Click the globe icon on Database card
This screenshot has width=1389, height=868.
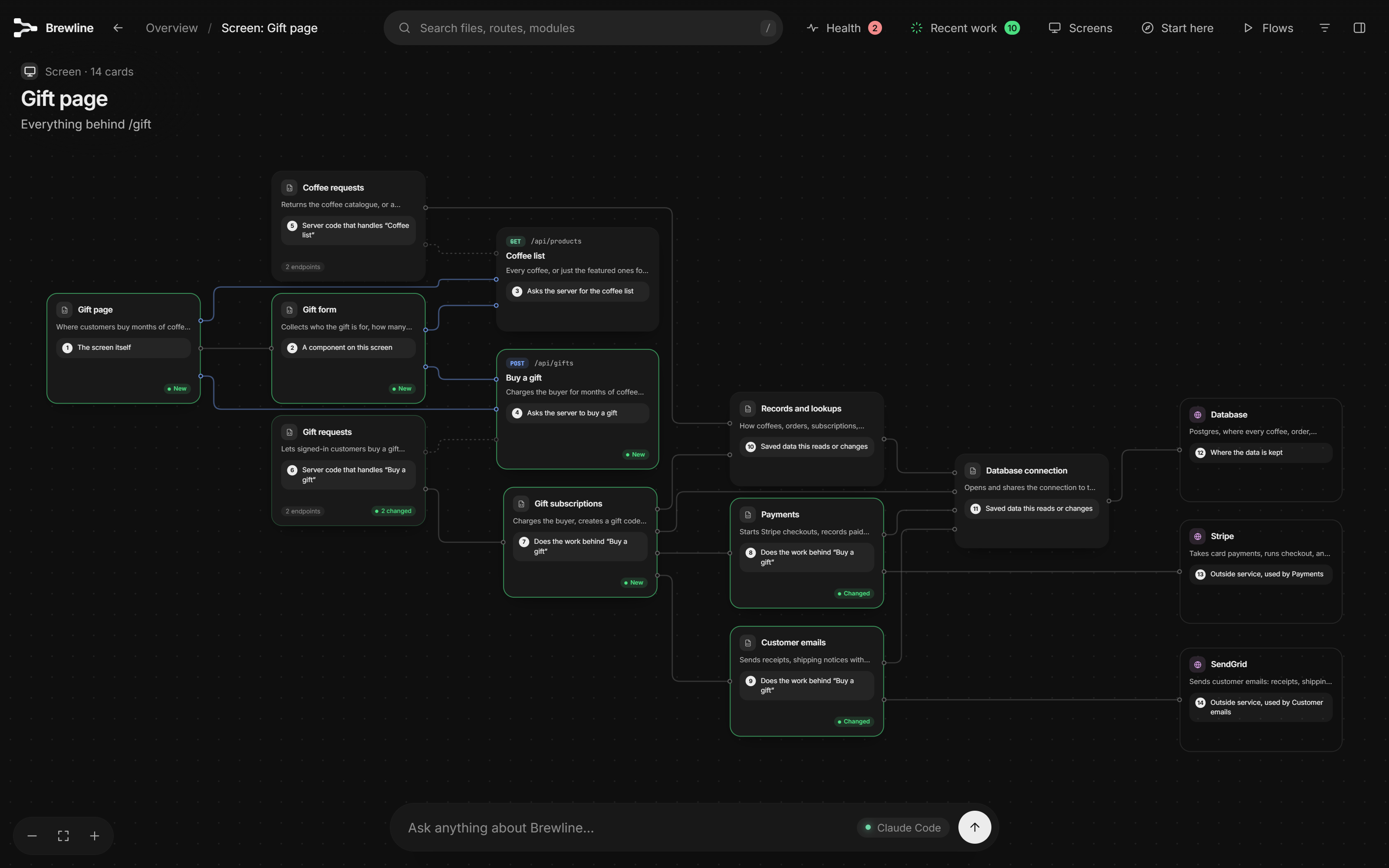click(1198, 414)
